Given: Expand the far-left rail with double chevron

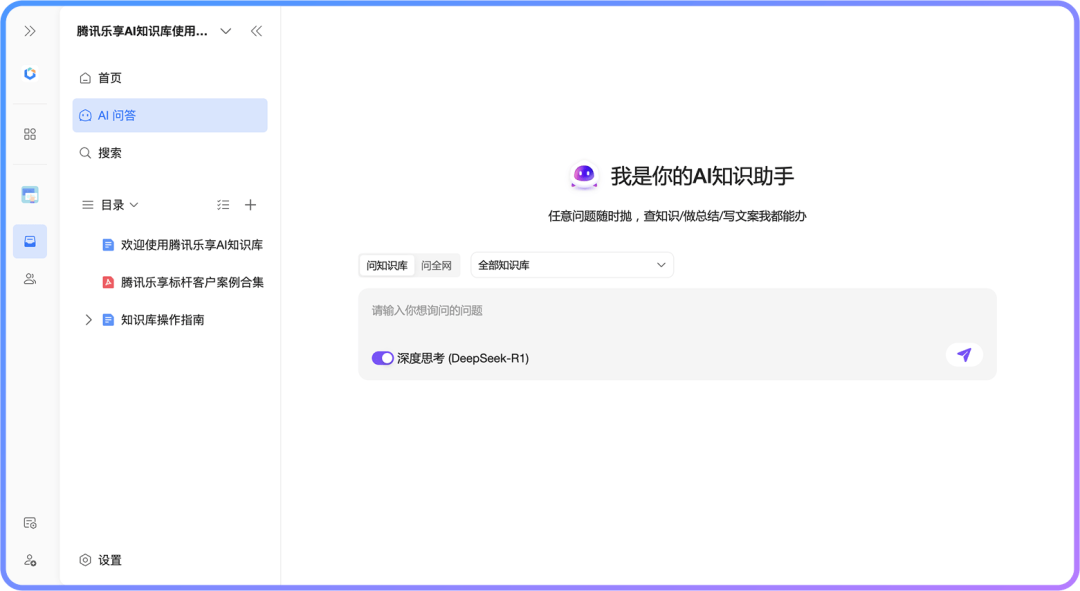Looking at the screenshot, I should (x=30, y=31).
